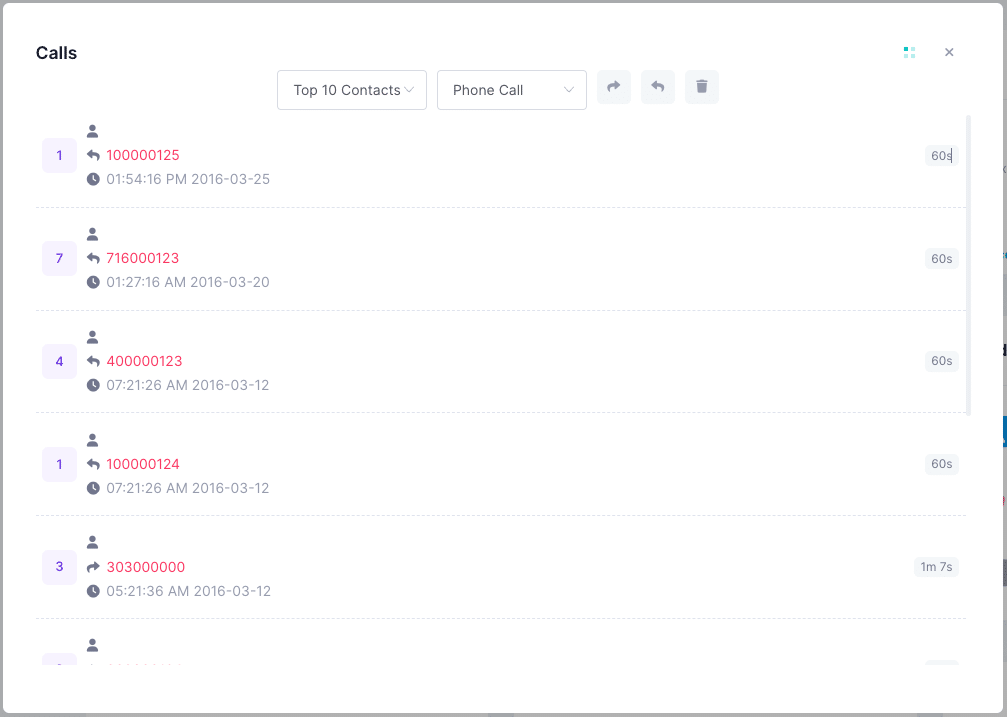
Task: Click clock icon in the 400000123 row
Action: (93, 385)
